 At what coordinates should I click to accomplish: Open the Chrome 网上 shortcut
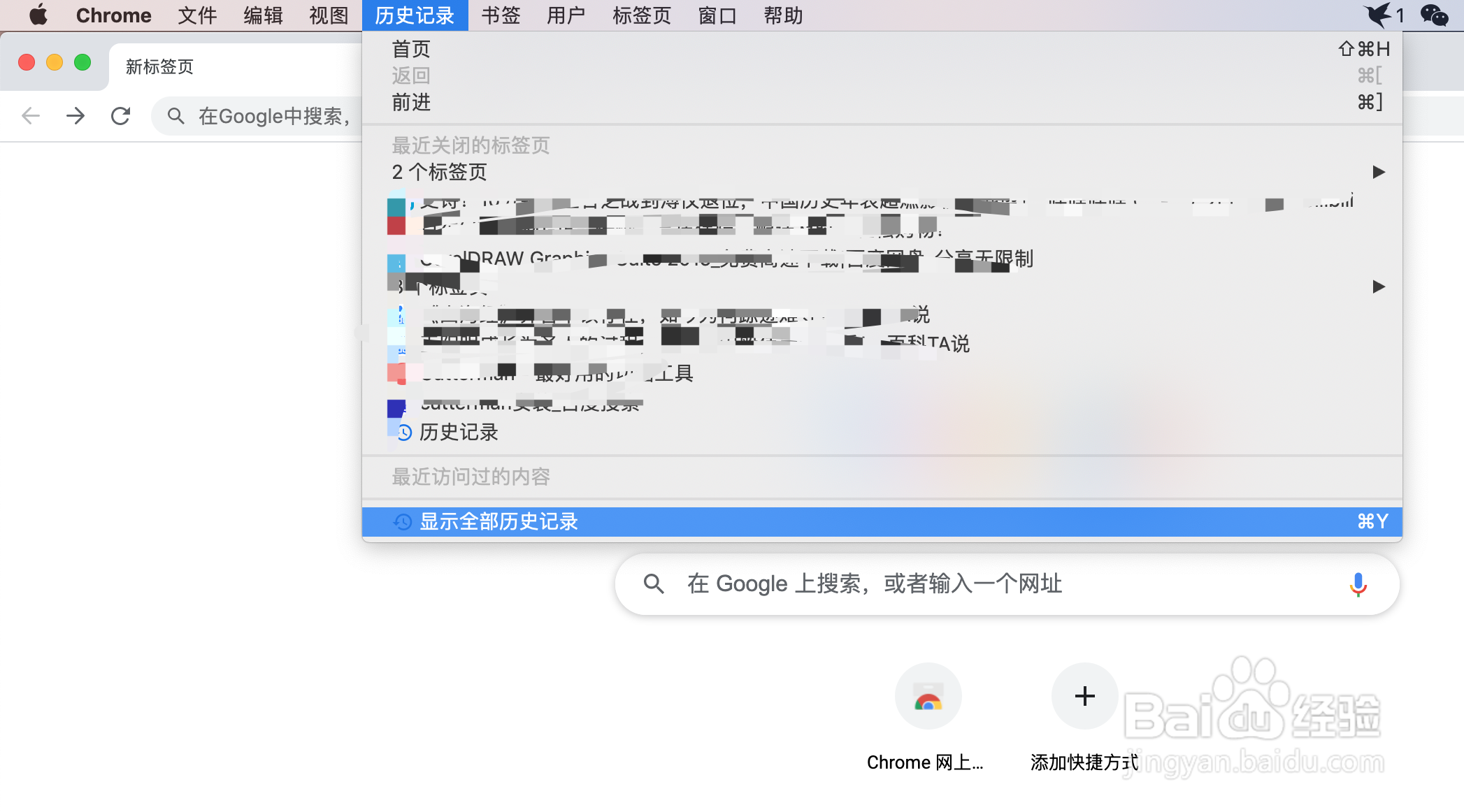coord(927,718)
